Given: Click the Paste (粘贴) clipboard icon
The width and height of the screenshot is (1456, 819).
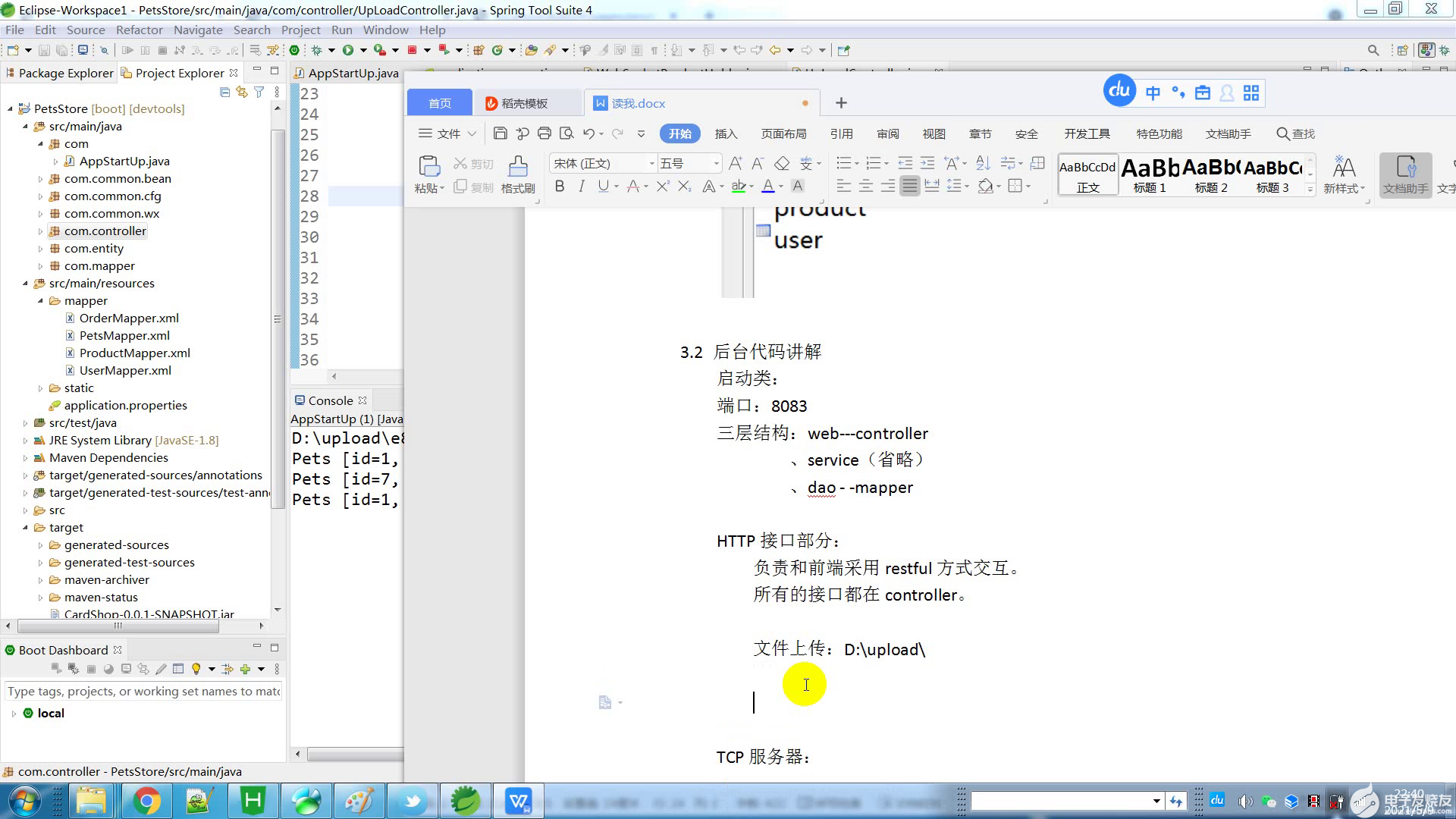Looking at the screenshot, I should (428, 174).
